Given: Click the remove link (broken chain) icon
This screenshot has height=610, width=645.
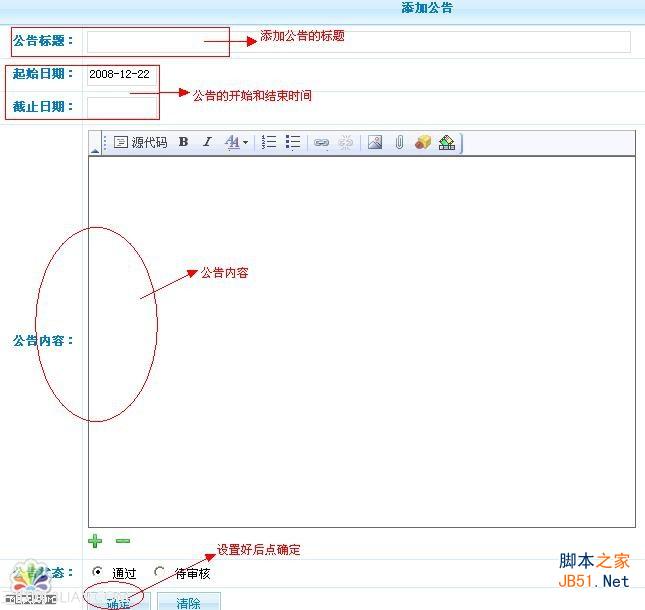Looking at the screenshot, I should 345,143.
